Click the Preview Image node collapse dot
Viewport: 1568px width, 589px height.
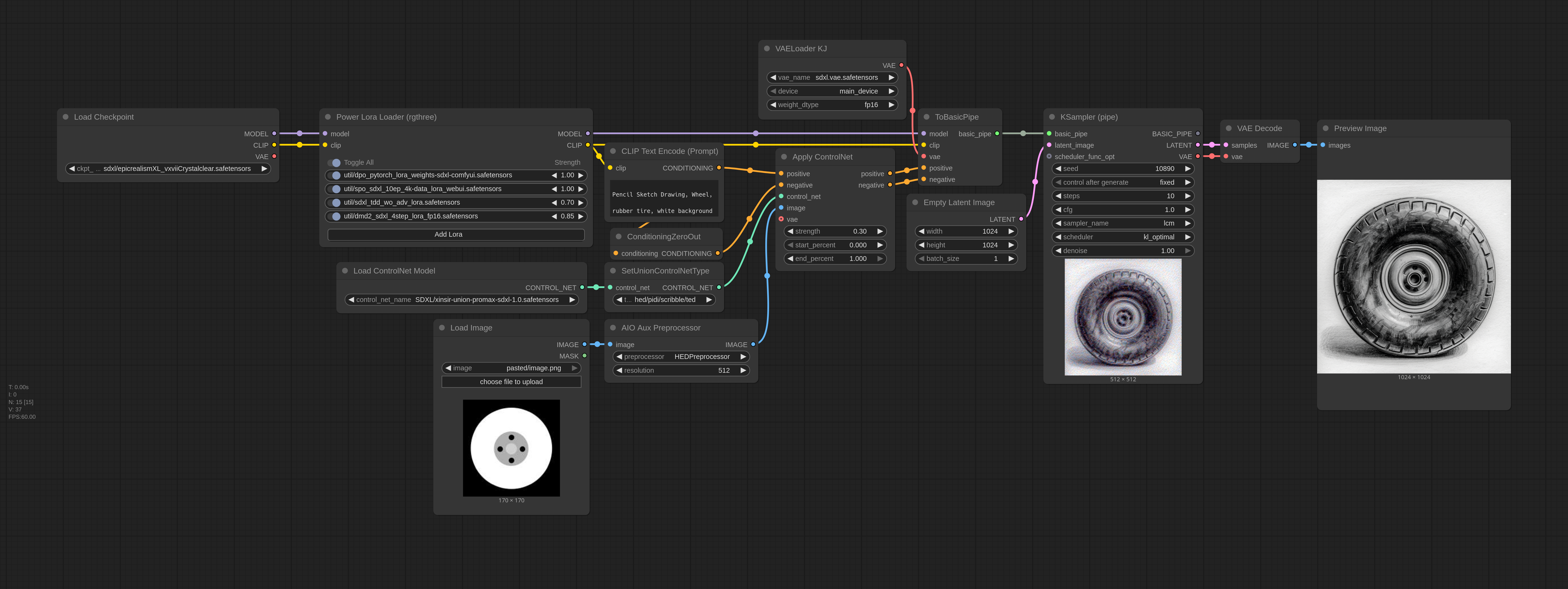click(x=1326, y=128)
